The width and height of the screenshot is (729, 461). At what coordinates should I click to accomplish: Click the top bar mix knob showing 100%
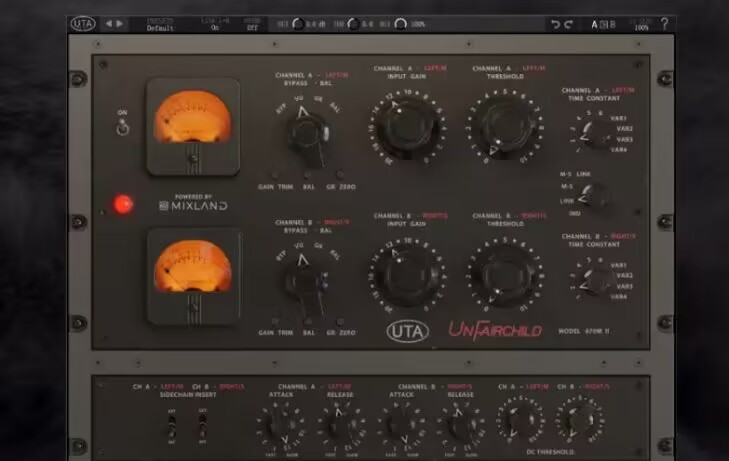[x=400, y=24]
